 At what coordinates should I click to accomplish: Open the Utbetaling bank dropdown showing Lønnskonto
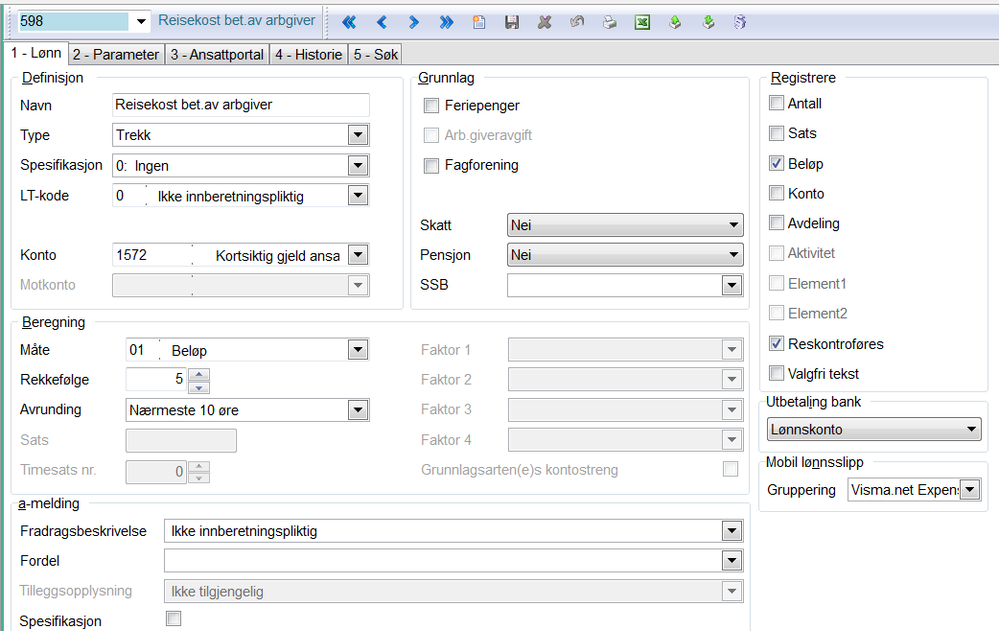tap(970, 430)
